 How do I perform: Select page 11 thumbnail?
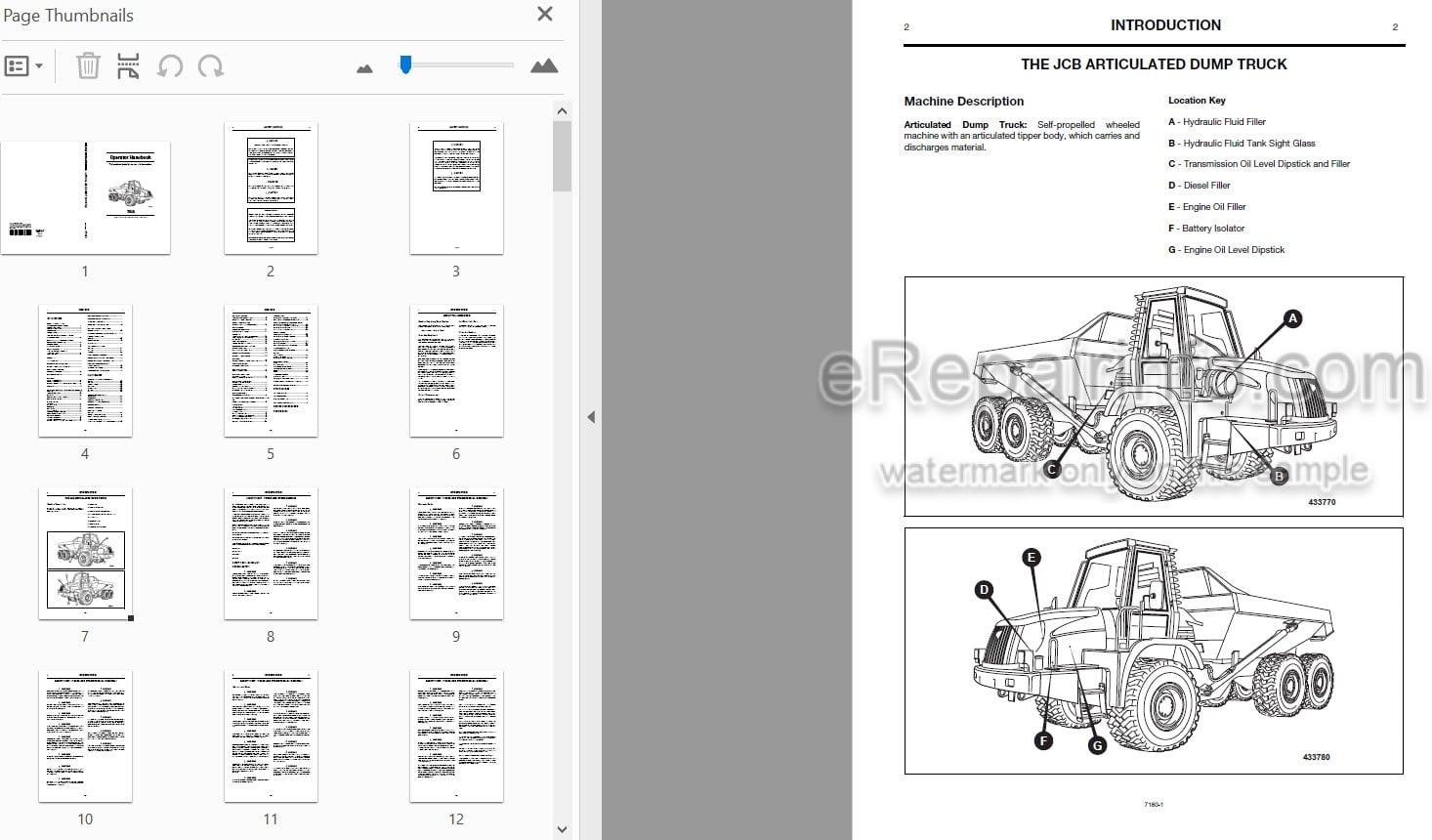(271, 735)
